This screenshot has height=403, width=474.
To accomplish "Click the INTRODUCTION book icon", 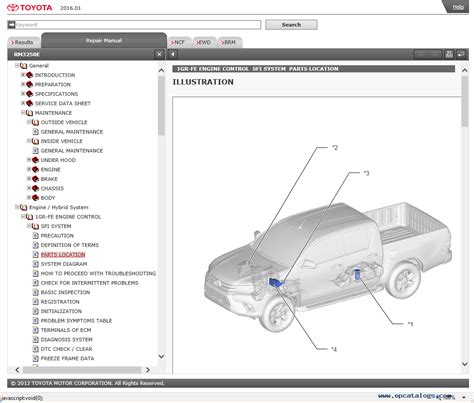I will tap(29, 75).
